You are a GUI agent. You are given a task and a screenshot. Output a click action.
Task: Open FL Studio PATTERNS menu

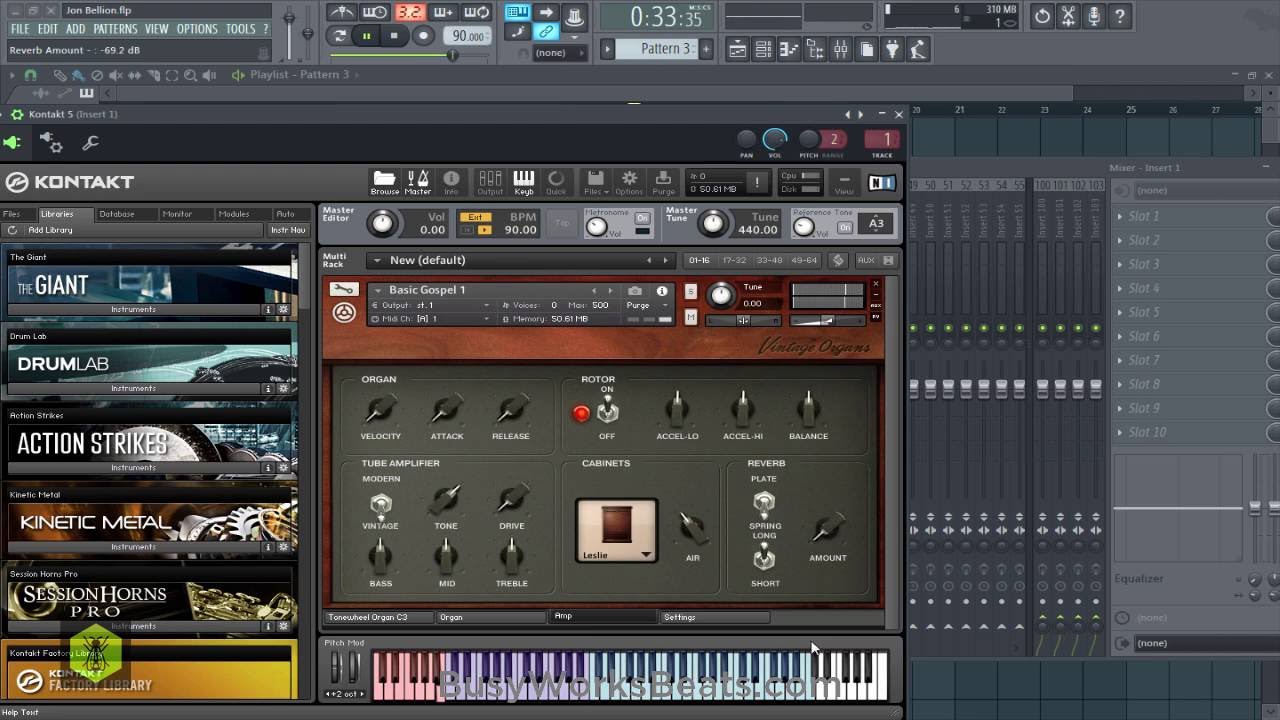[115, 29]
